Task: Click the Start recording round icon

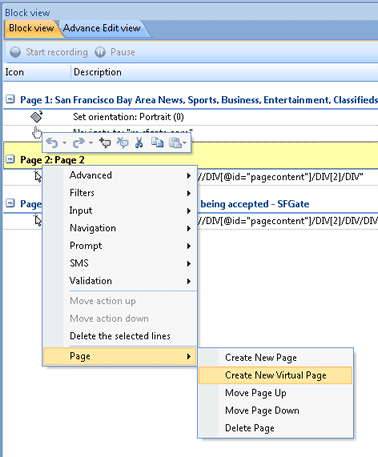Action: pyautogui.click(x=15, y=52)
